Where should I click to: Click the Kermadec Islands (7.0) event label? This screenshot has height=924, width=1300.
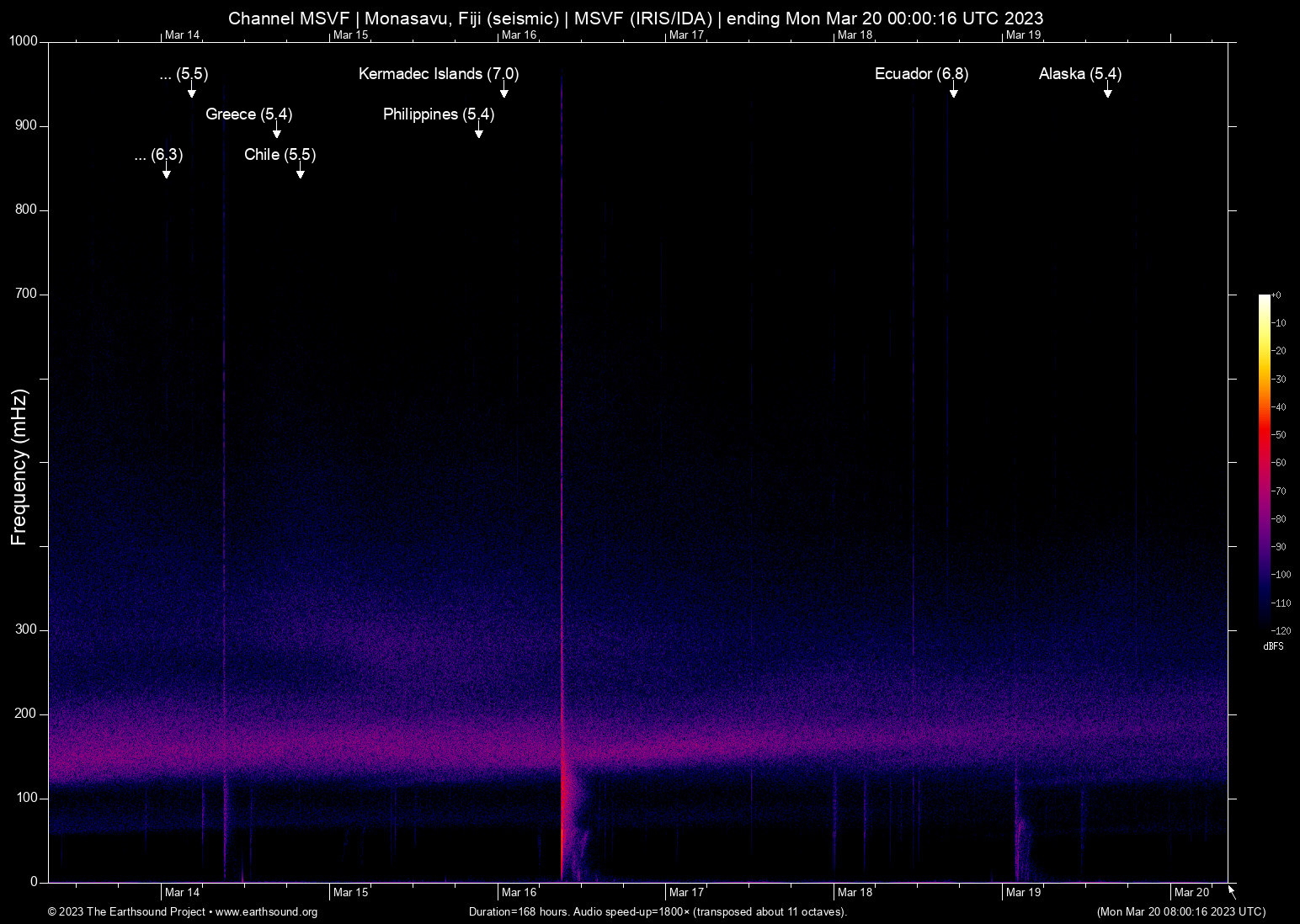(x=438, y=74)
